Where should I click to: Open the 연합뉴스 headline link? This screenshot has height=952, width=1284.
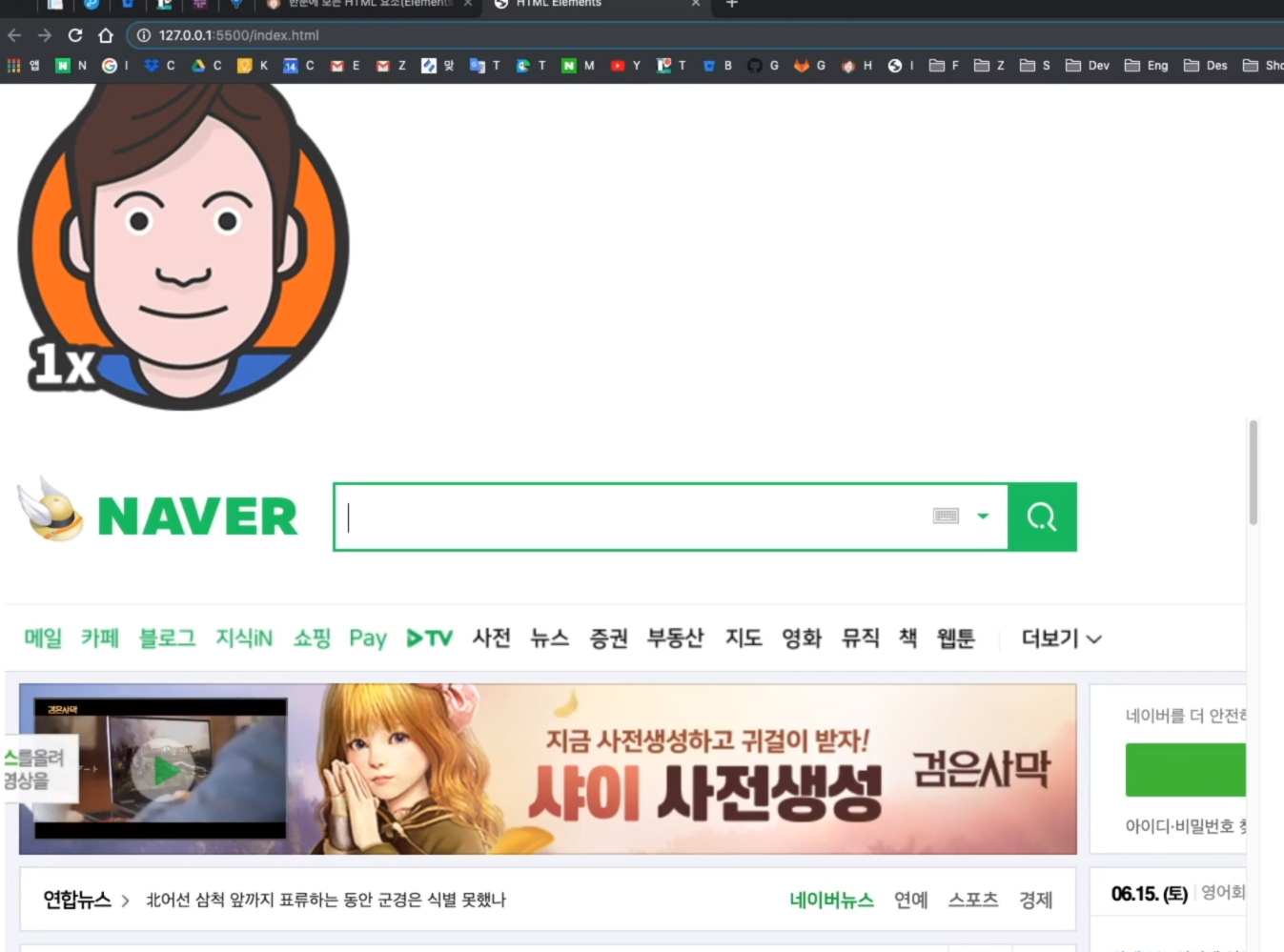point(325,900)
